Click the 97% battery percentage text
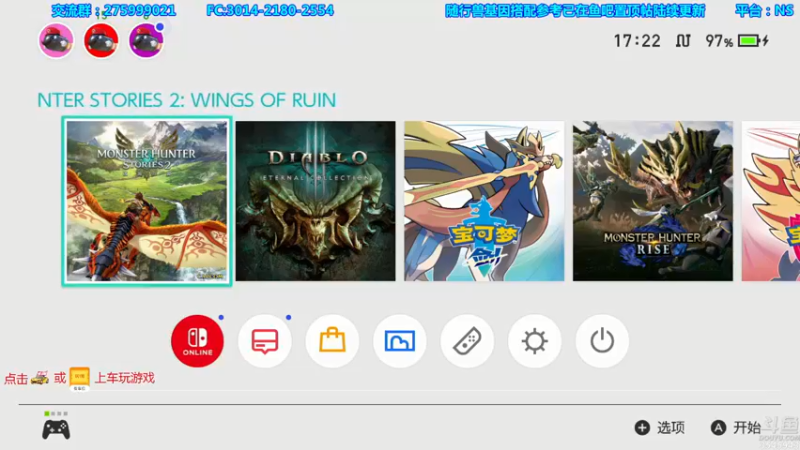800x450 pixels. pyautogui.click(x=719, y=41)
